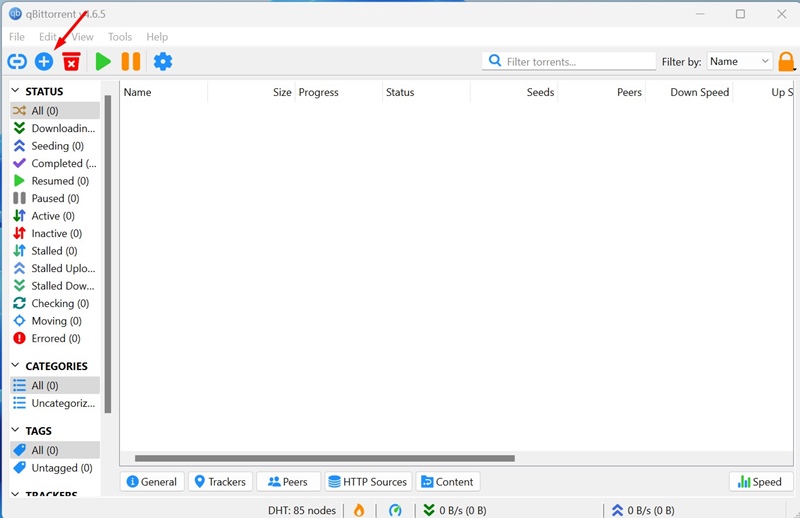Screen dimensions: 800x518
Task: Select All (0) under CATEGORIES
Action: point(55,385)
